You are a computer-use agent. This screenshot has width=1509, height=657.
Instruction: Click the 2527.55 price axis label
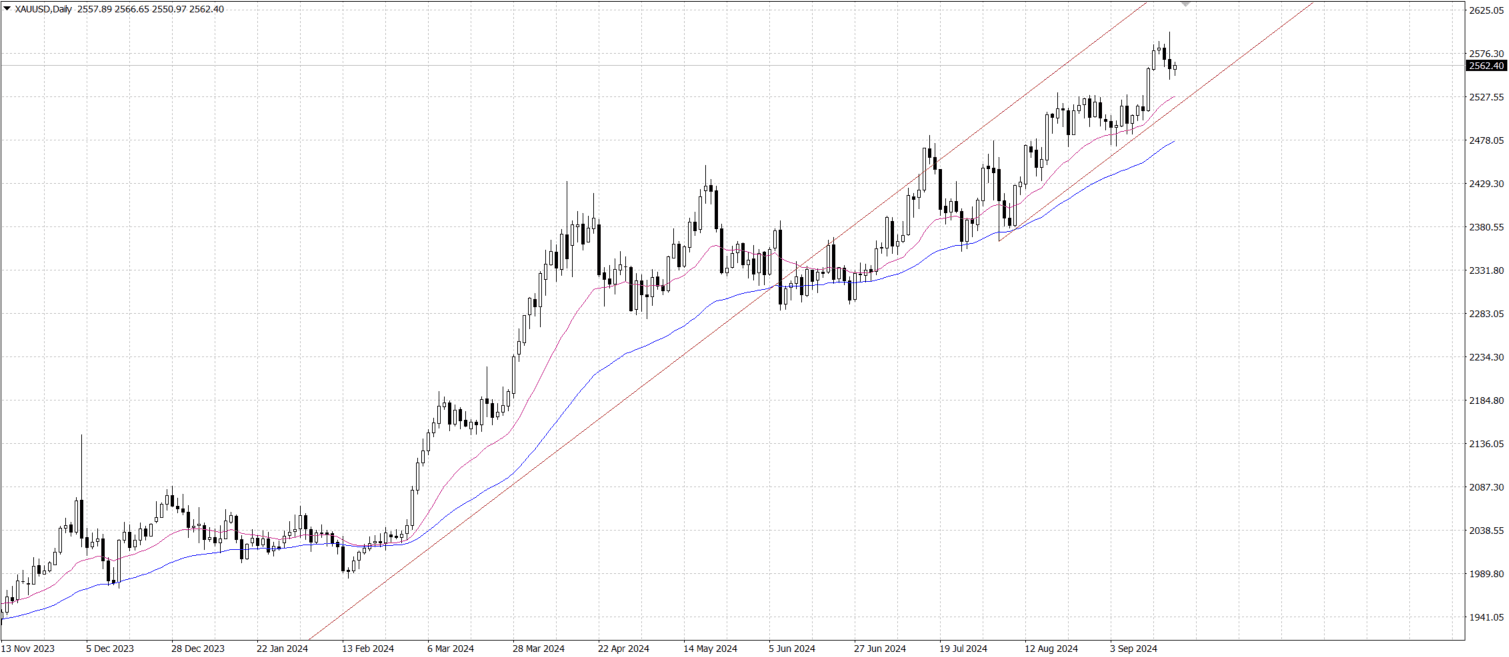(x=1487, y=97)
